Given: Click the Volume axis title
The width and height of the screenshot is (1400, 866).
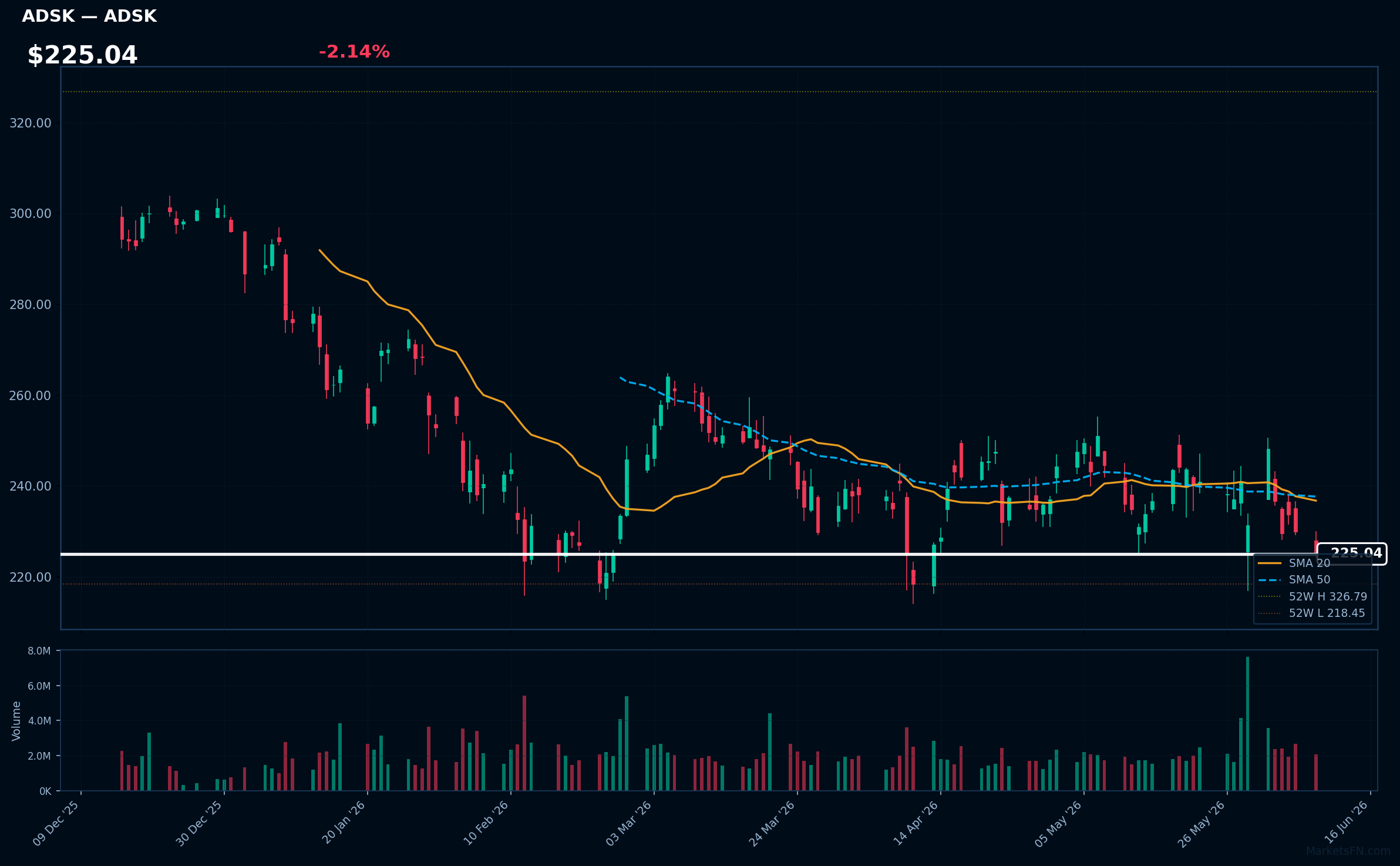Looking at the screenshot, I should (x=16, y=721).
